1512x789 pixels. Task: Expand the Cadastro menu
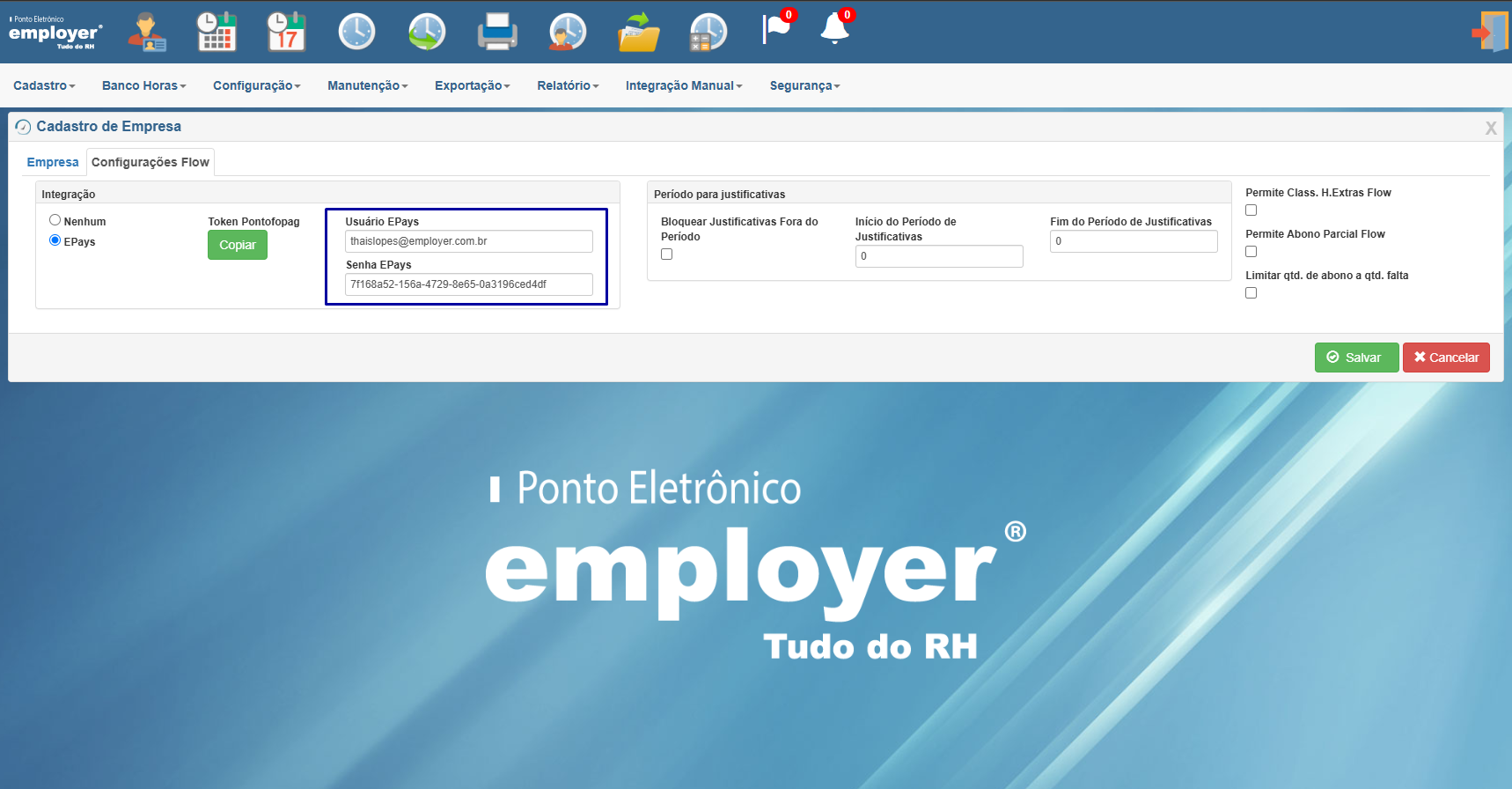coord(44,85)
